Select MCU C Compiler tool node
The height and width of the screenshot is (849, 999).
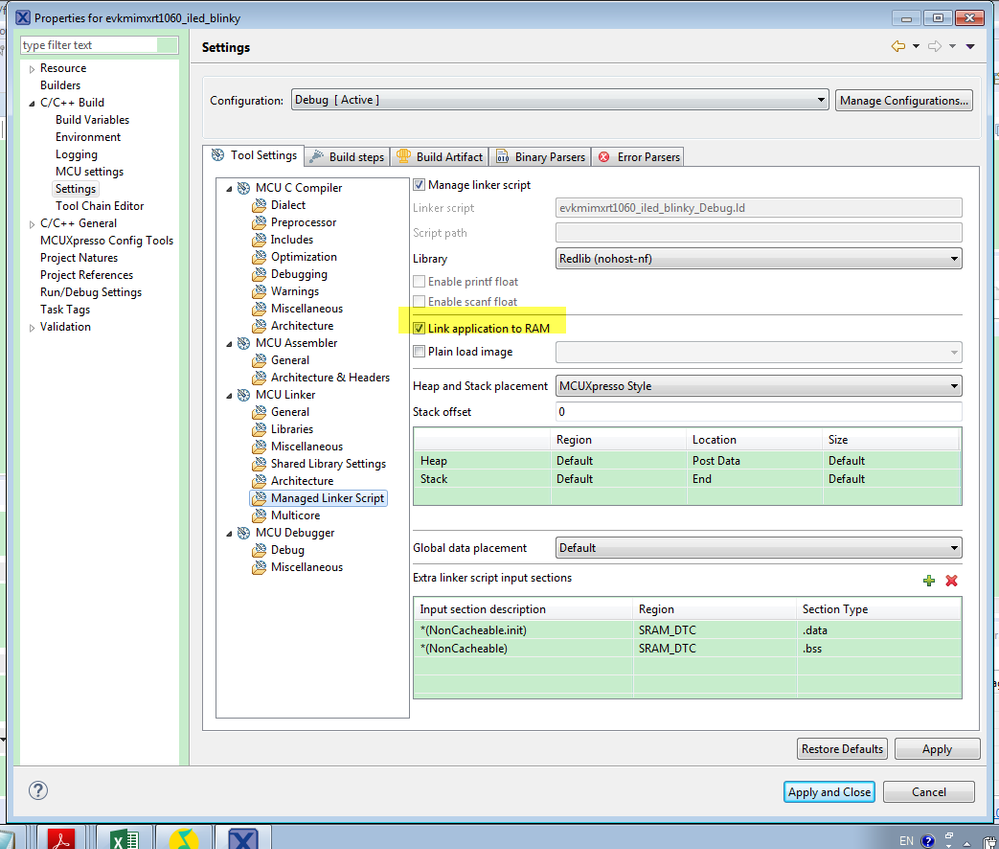coord(298,188)
